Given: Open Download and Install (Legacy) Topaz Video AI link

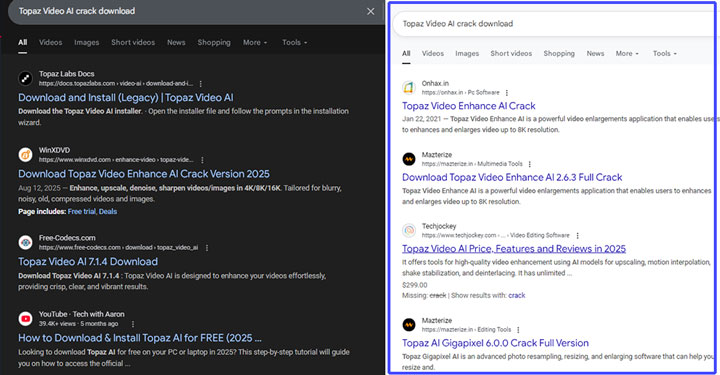Looking at the screenshot, I should 126,98.
